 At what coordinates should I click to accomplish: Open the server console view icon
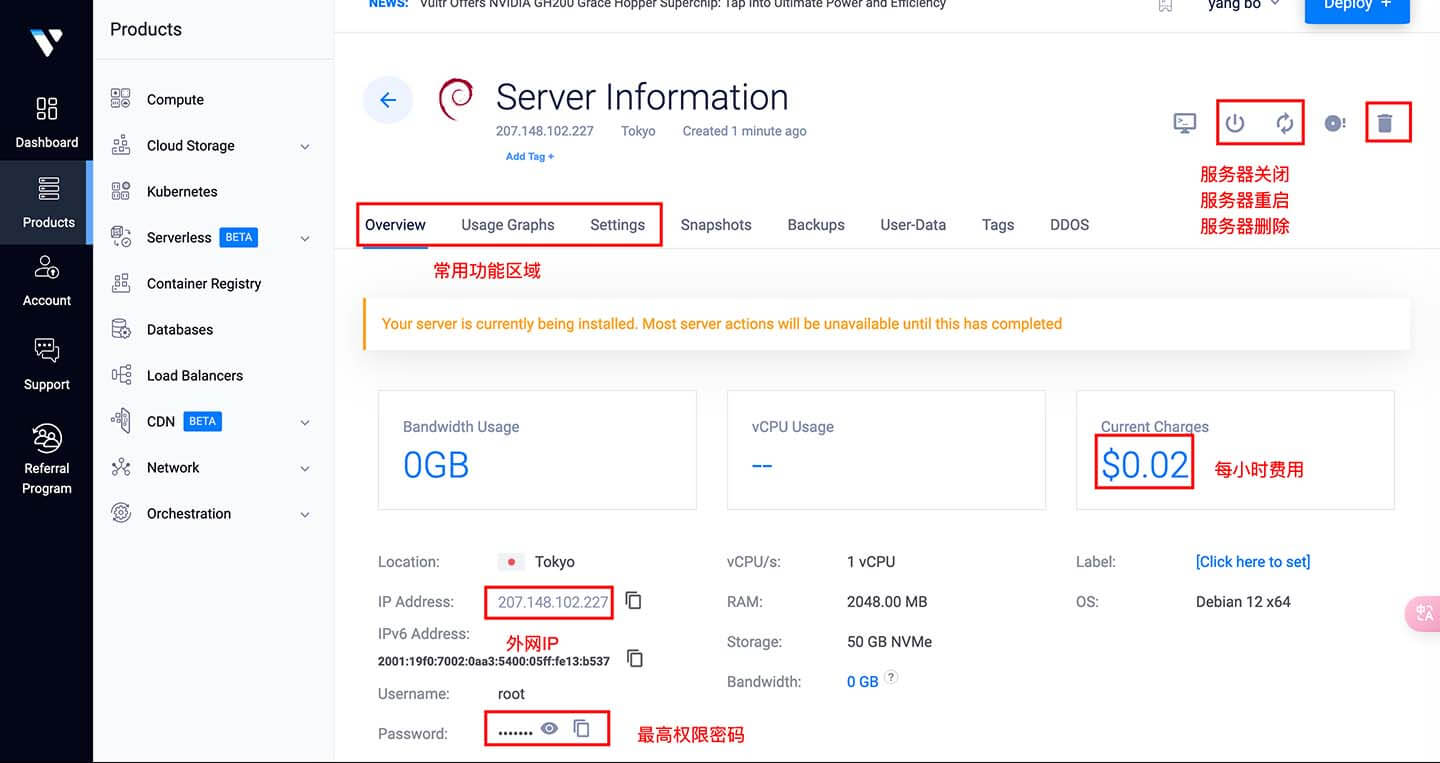(x=1185, y=123)
